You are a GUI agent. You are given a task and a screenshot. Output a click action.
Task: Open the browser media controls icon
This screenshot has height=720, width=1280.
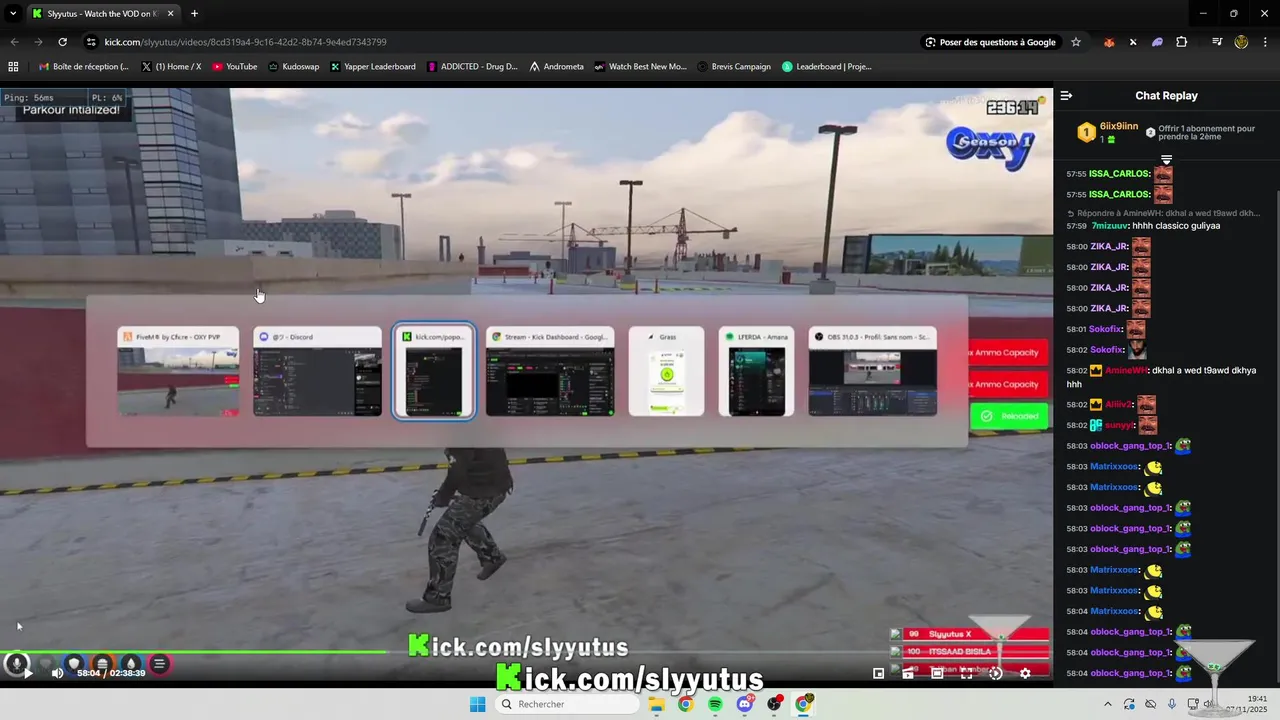pyautogui.click(x=1217, y=42)
